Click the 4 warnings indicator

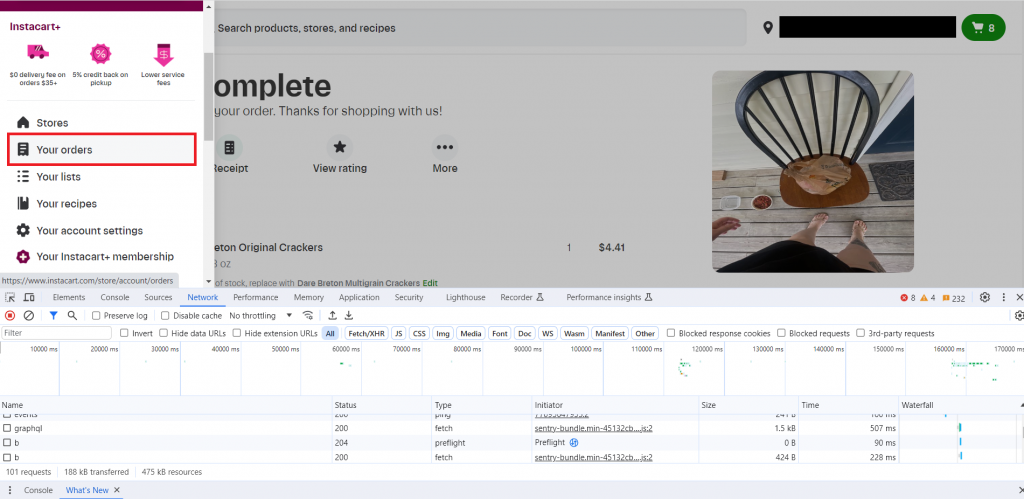coord(927,298)
